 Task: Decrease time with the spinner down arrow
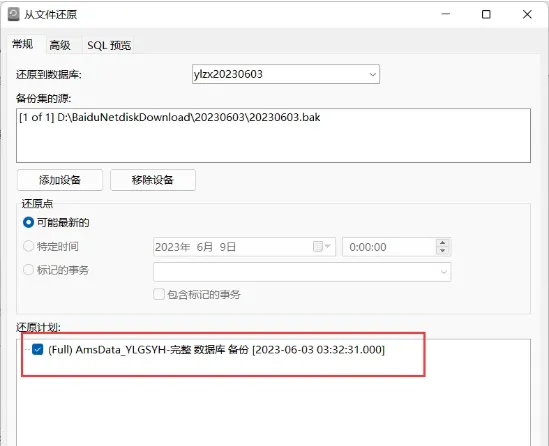(x=443, y=251)
